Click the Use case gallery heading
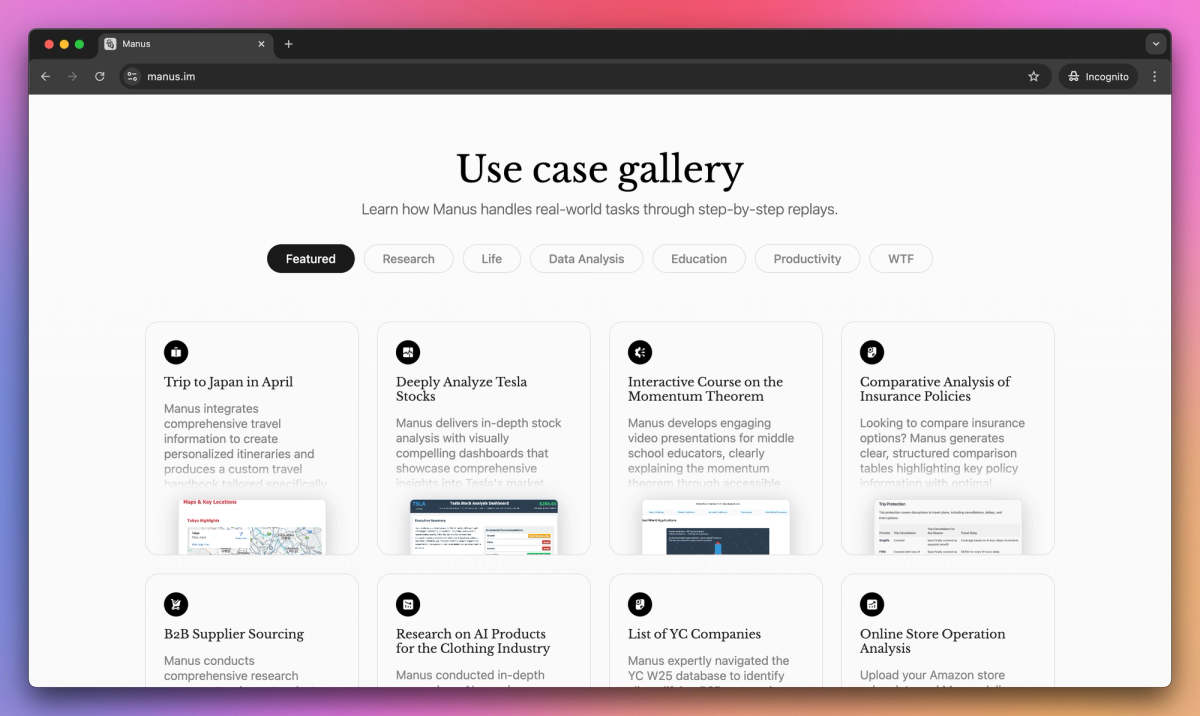Image resolution: width=1200 pixels, height=716 pixels. pyautogui.click(x=600, y=169)
